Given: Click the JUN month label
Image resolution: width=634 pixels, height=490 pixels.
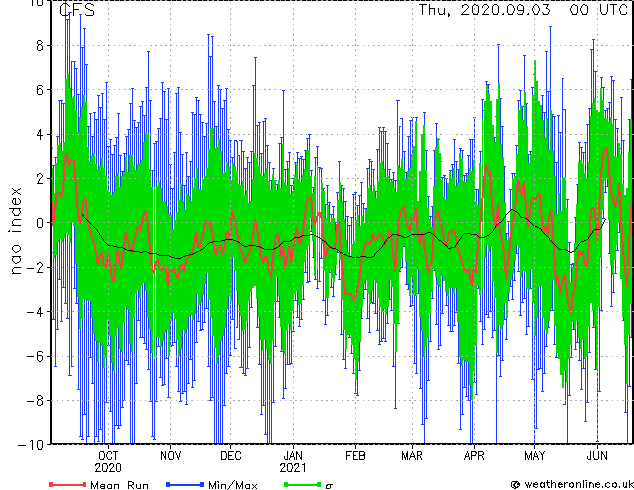Looking at the screenshot, I should coord(597,456).
